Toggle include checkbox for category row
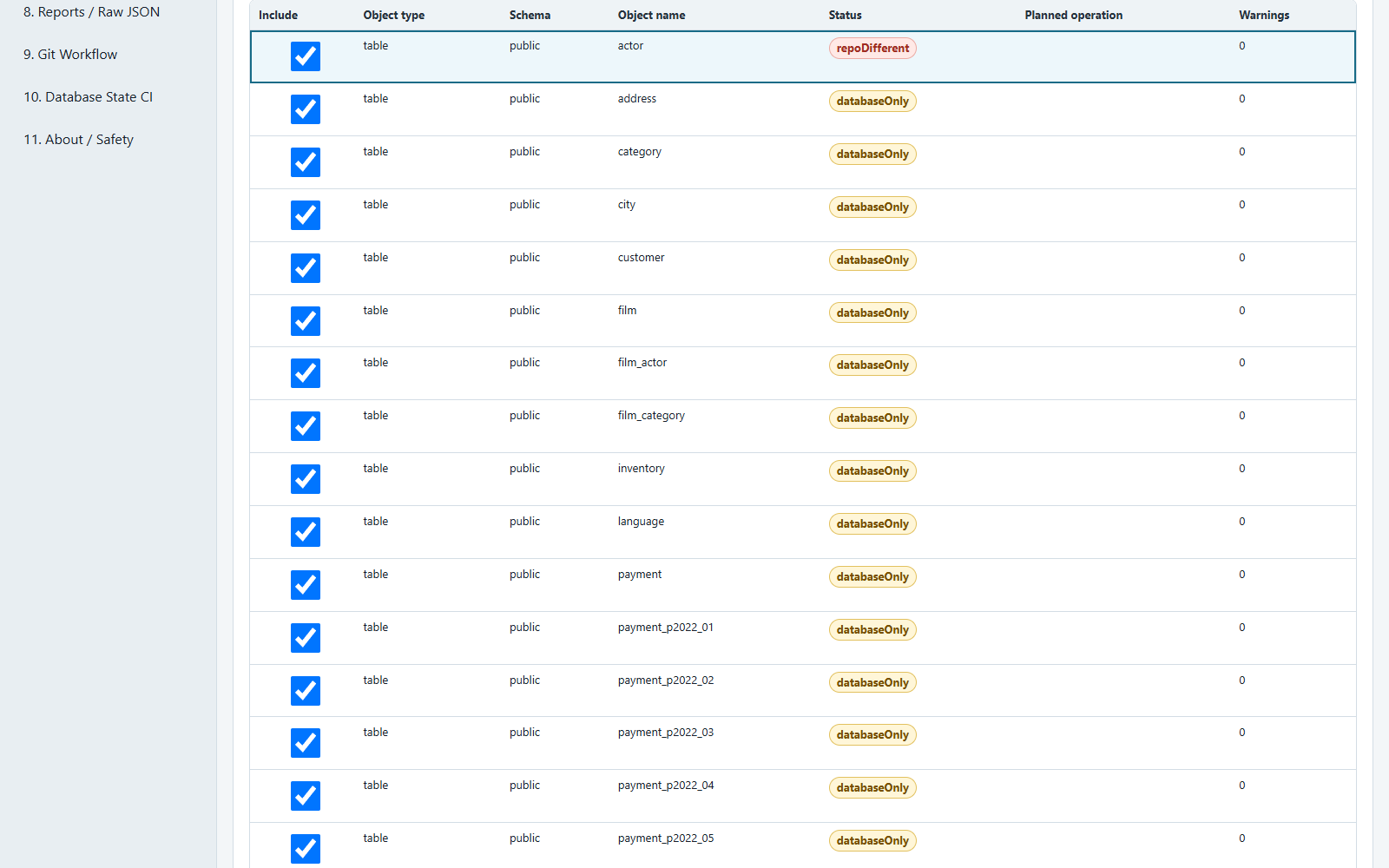Image resolution: width=1389 pixels, height=868 pixels. tap(306, 162)
